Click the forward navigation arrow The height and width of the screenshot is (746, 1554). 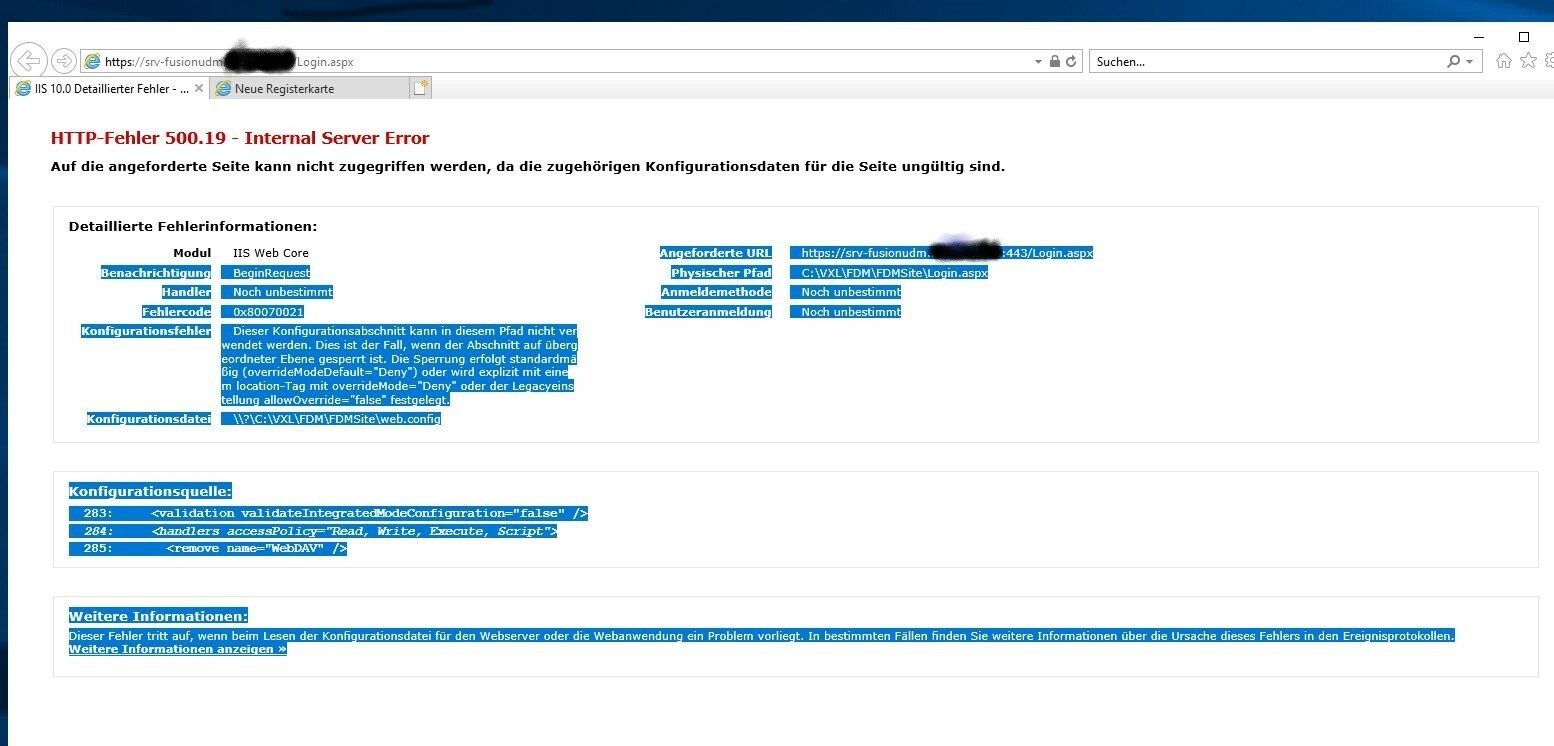63,61
